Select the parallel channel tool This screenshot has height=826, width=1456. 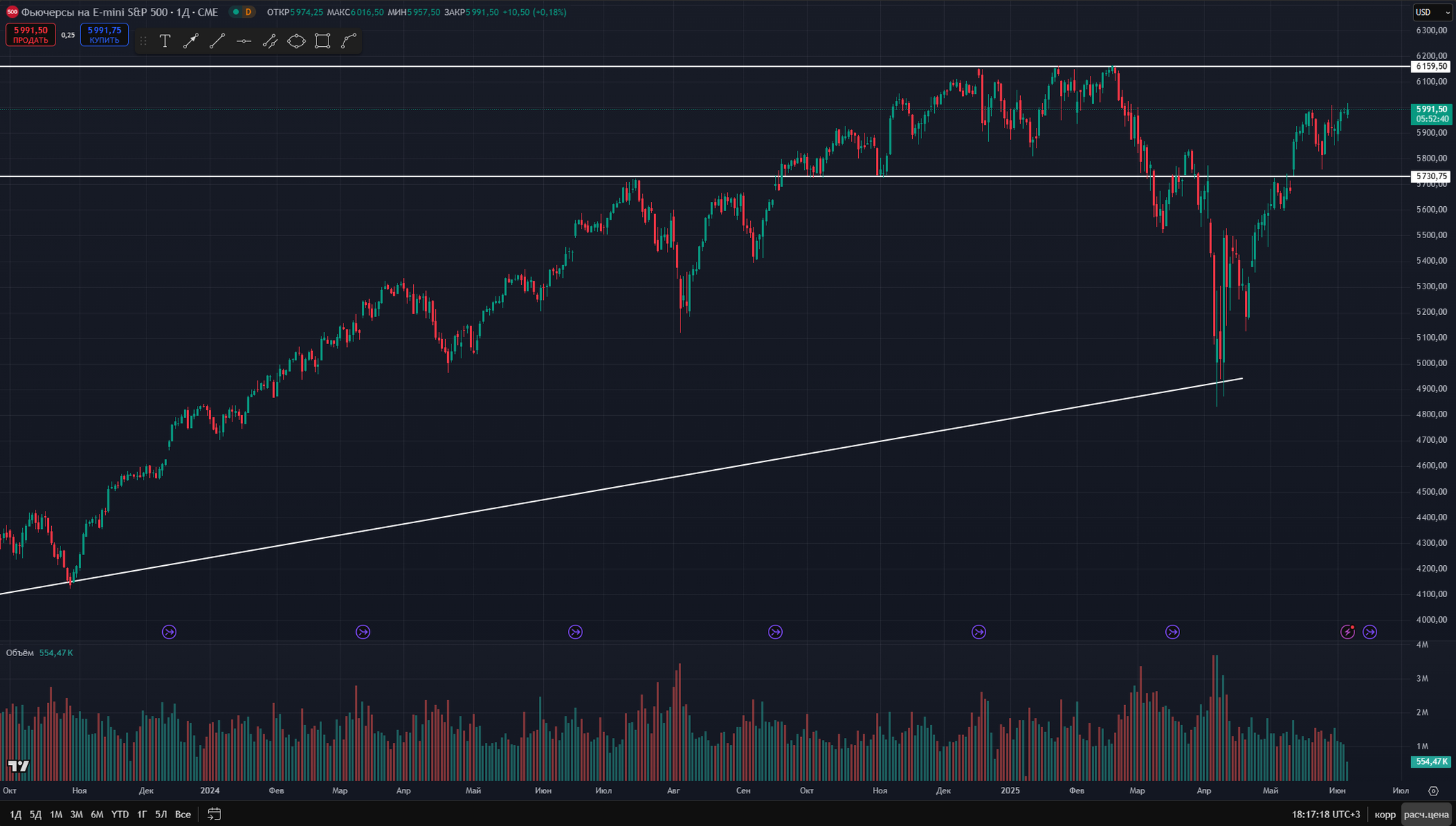(x=269, y=41)
